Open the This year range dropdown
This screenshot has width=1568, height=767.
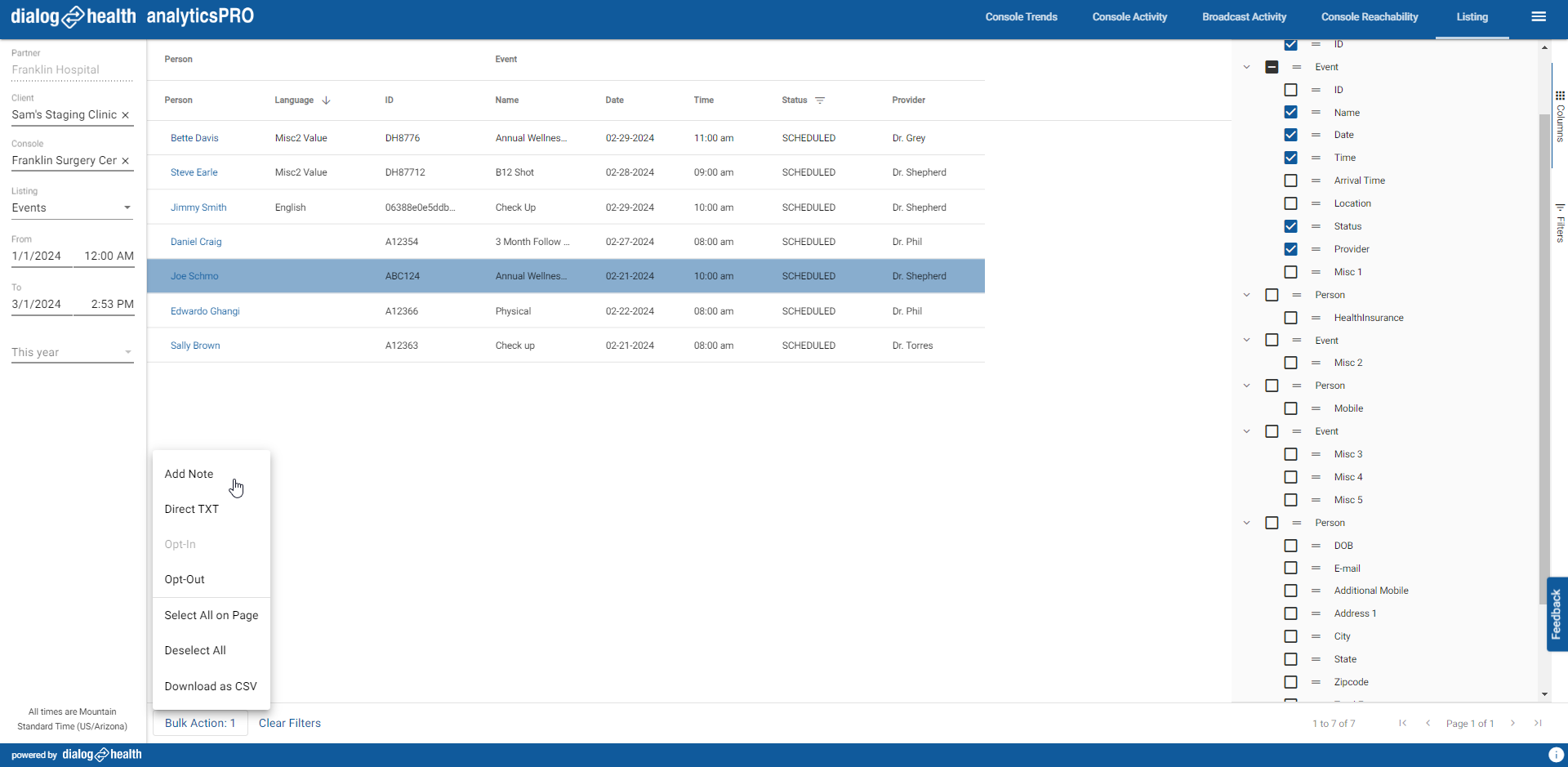(x=72, y=353)
